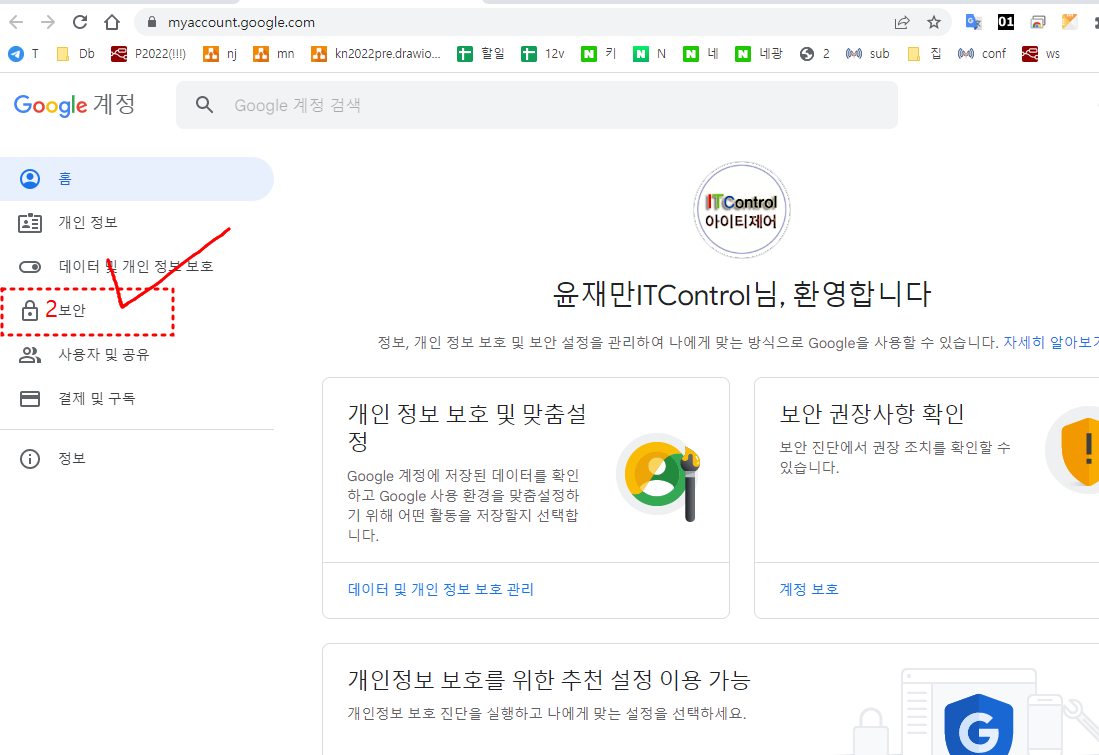Reload the page with the refresh icon

(x=80, y=22)
